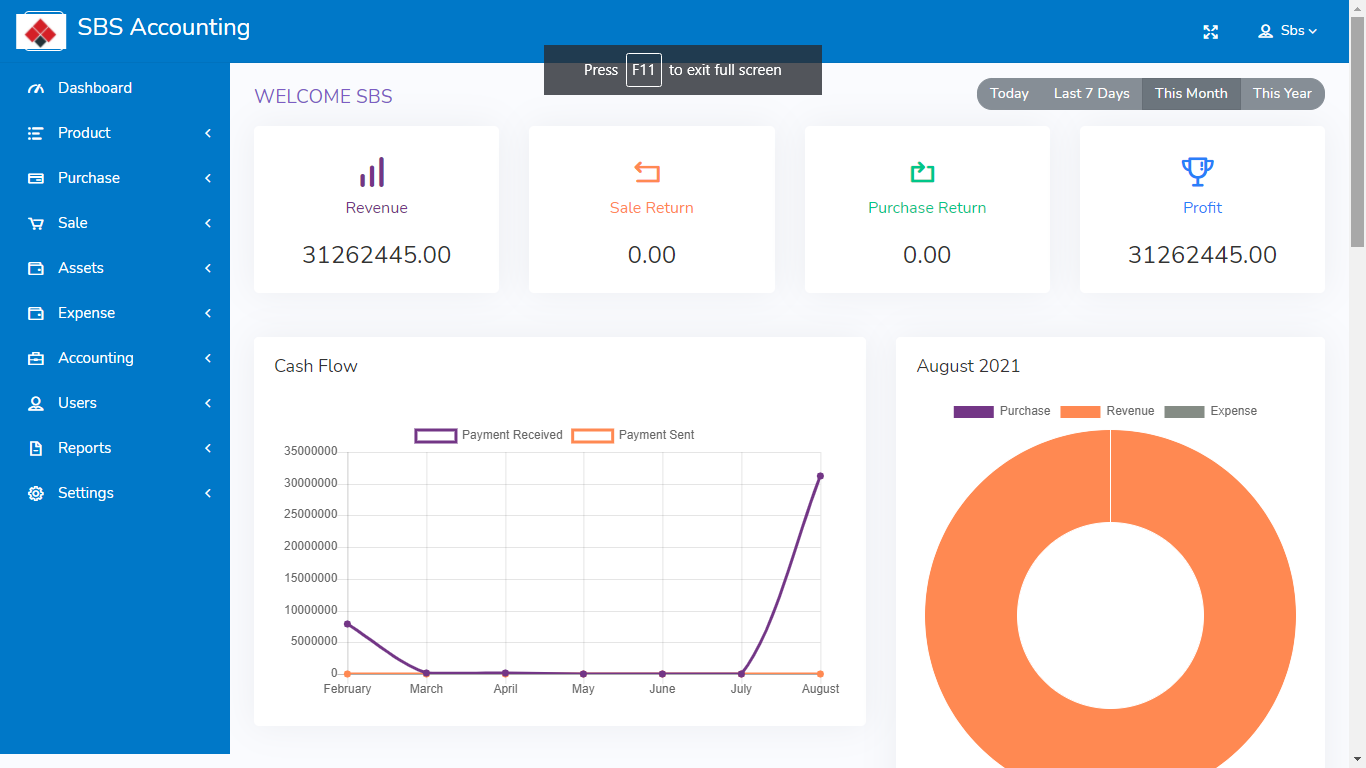Screen dimensions: 1366x768
Task: Expand the Expense submenu chevron
Action: [x=208, y=313]
